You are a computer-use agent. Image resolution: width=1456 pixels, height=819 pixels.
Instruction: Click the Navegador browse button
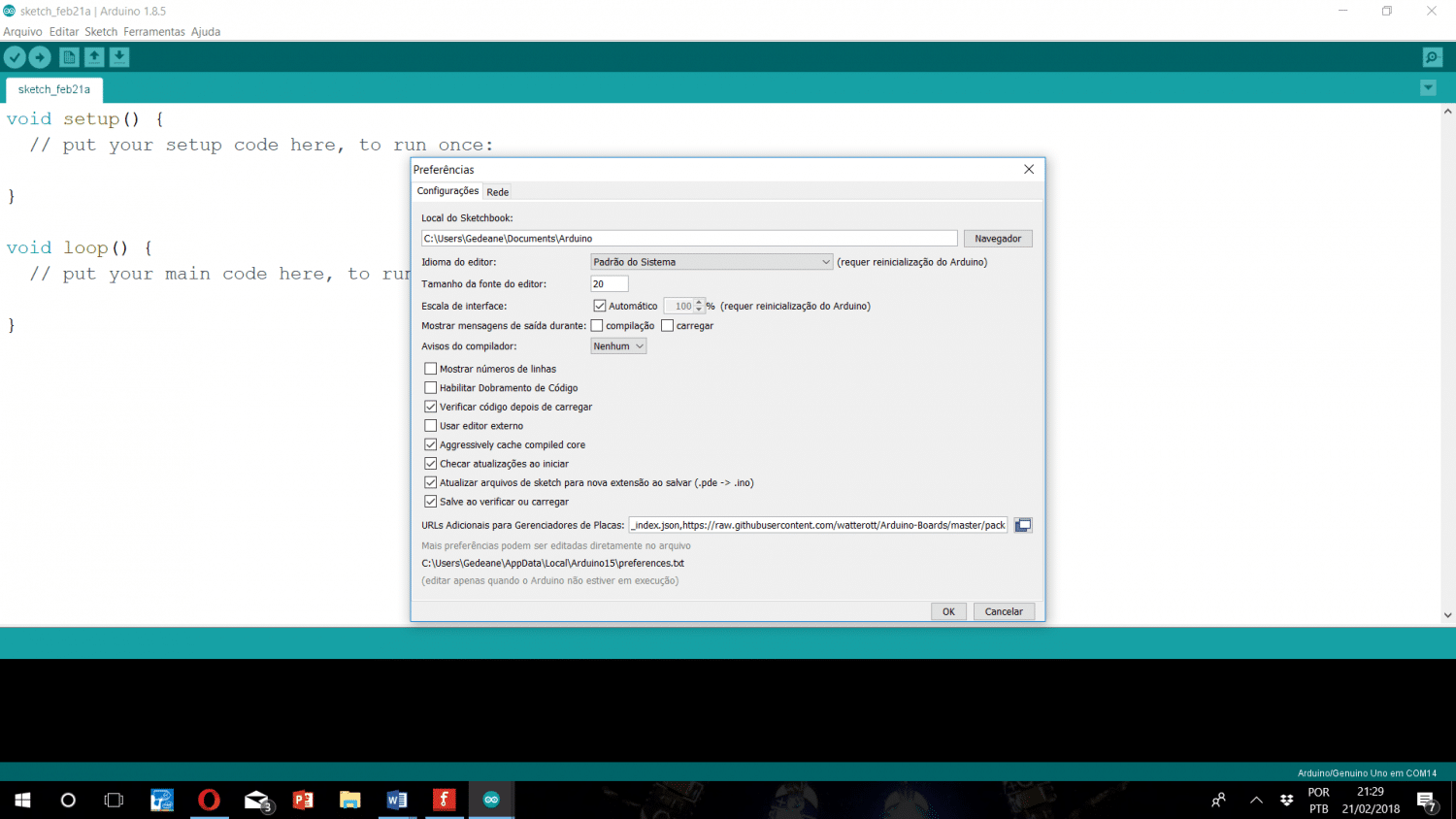click(x=998, y=239)
